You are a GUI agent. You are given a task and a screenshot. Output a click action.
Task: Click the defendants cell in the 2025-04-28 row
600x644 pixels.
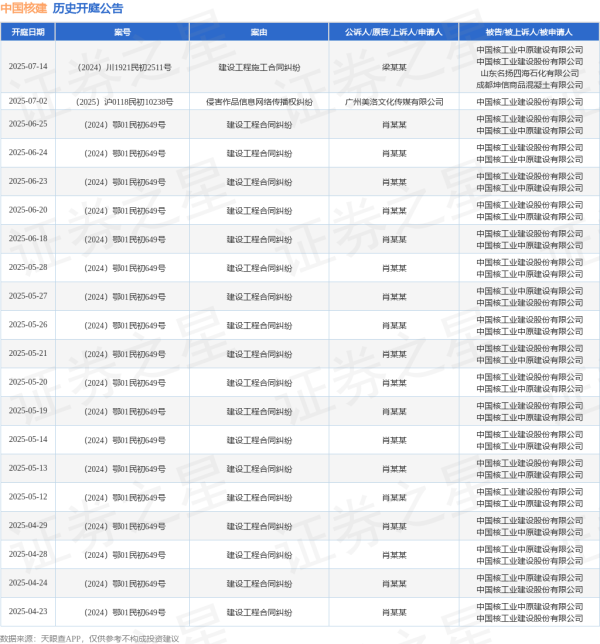[x=530, y=555]
